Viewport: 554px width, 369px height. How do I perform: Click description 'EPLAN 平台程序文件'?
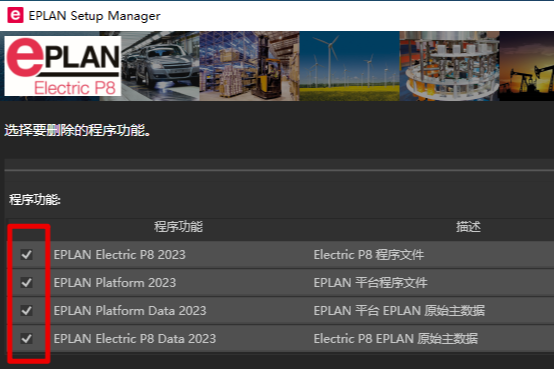point(370,282)
